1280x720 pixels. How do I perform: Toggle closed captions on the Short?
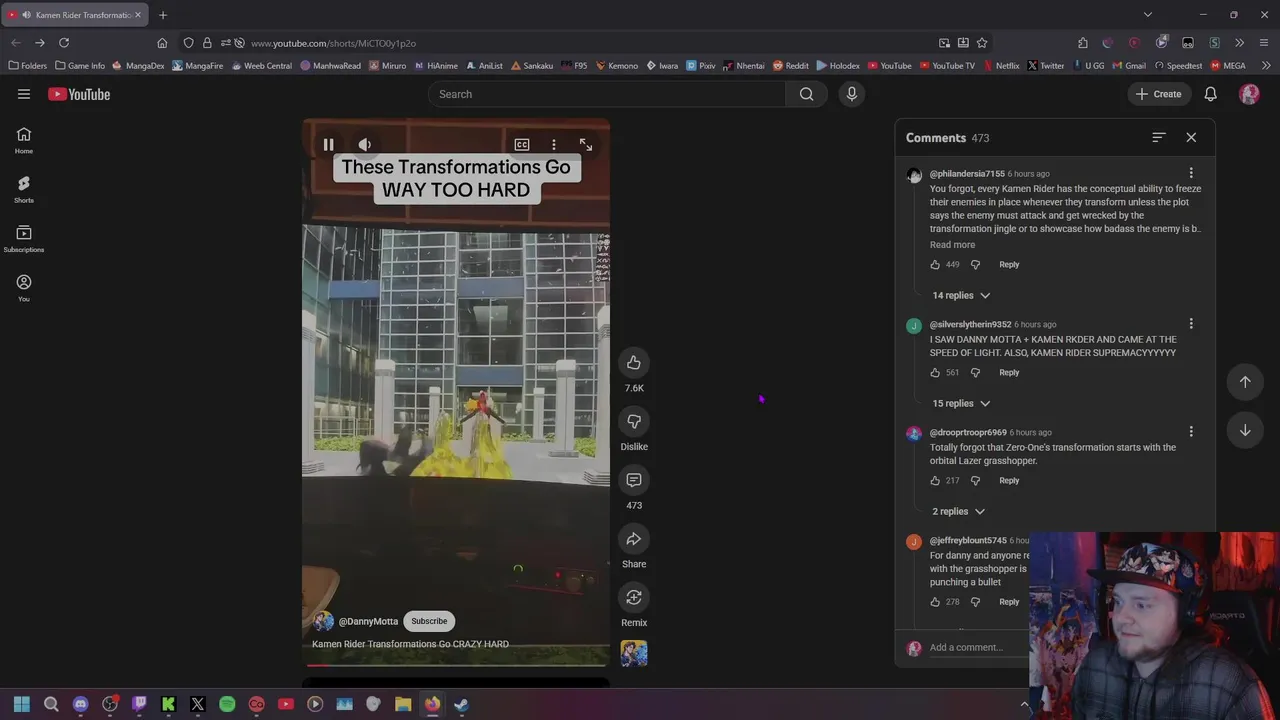522,145
